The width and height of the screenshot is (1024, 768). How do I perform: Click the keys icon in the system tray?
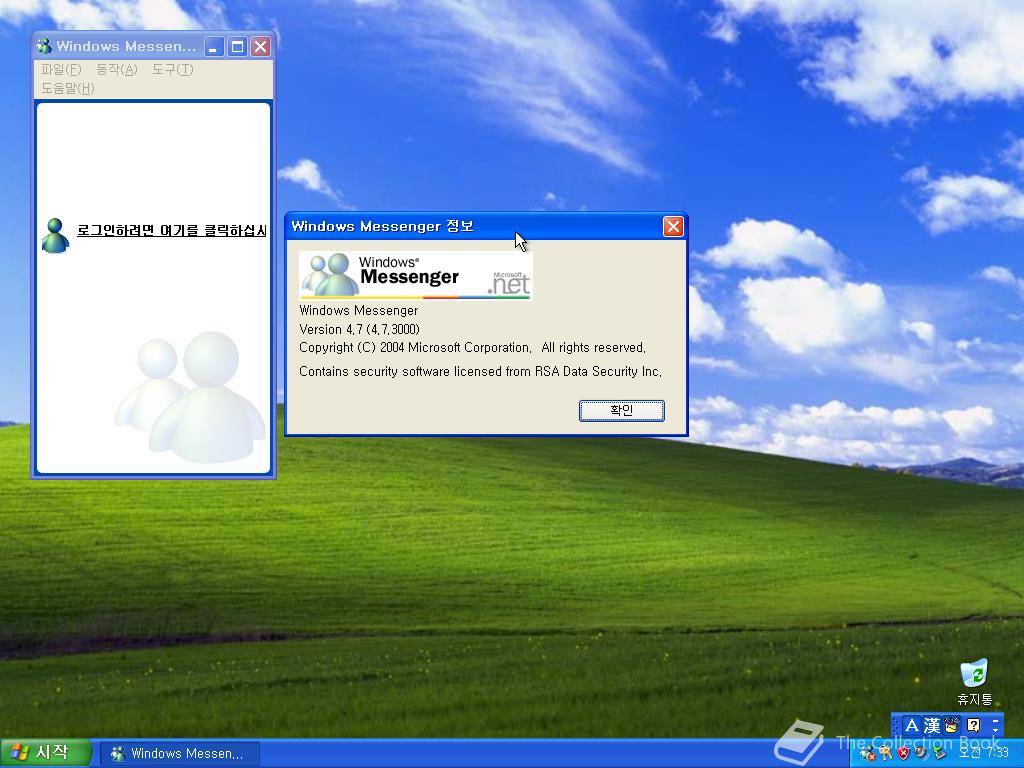(x=886, y=753)
